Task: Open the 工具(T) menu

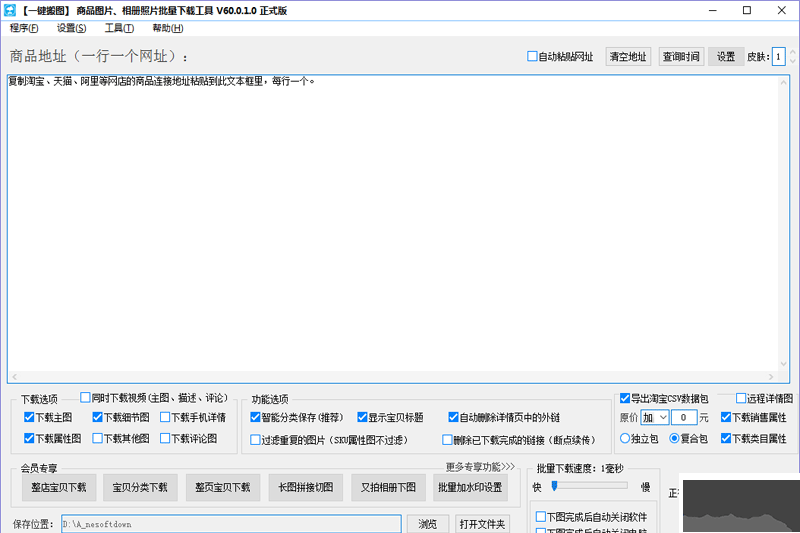Action: 119,28
